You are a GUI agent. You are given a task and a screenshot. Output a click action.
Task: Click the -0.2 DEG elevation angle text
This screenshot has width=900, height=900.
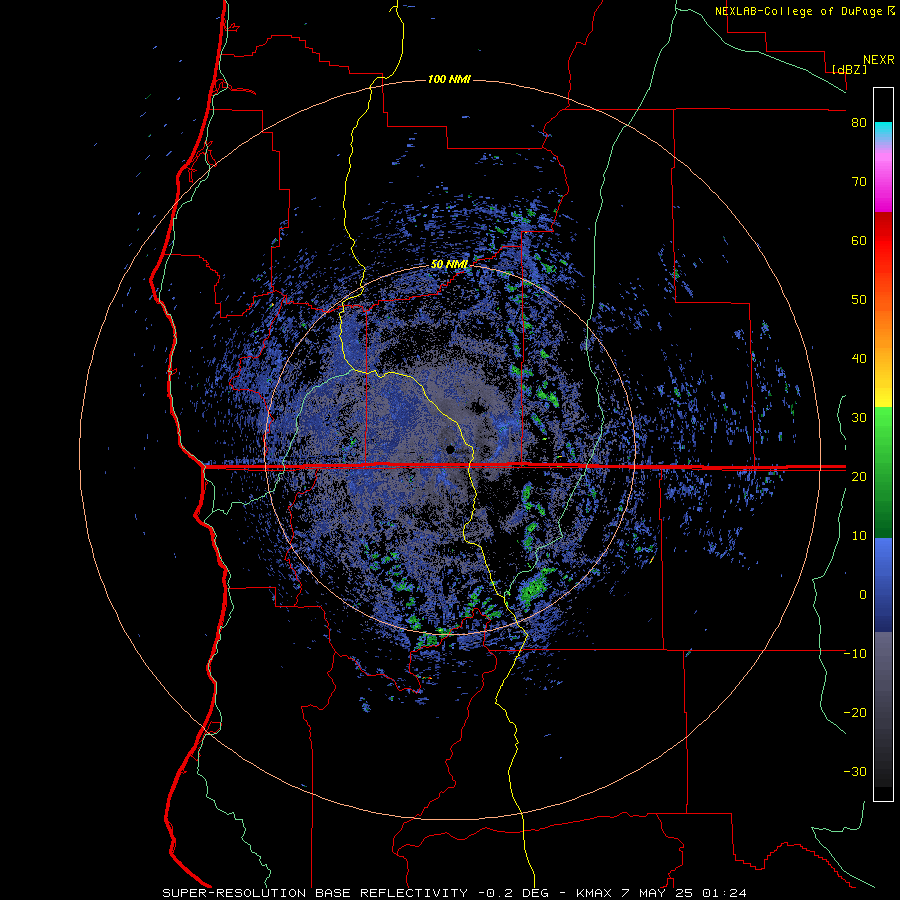click(x=513, y=893)
